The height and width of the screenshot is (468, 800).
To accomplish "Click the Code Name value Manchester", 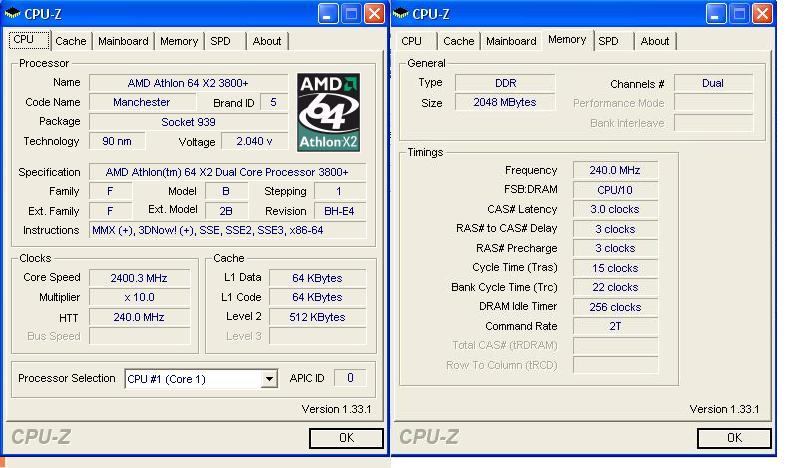I will (x=142, y=102).
